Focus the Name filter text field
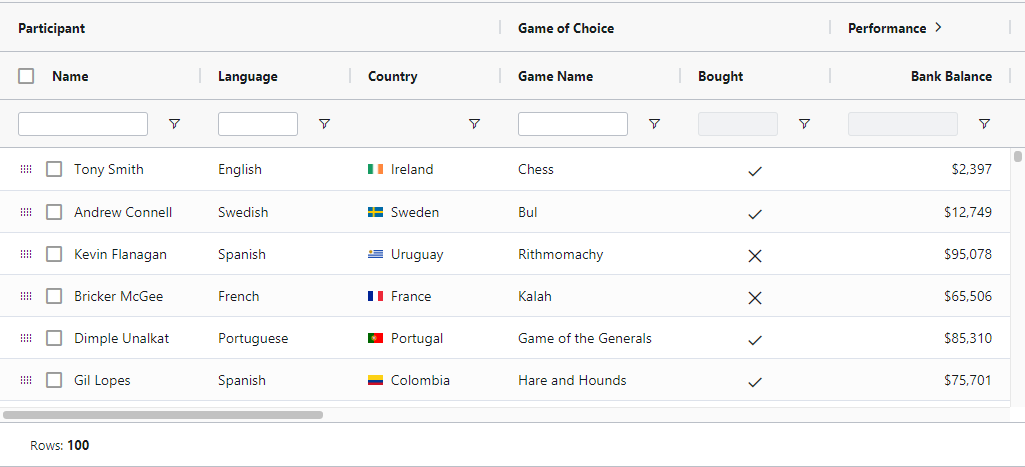Screen dimensions: 1025x467 [83, 124]
